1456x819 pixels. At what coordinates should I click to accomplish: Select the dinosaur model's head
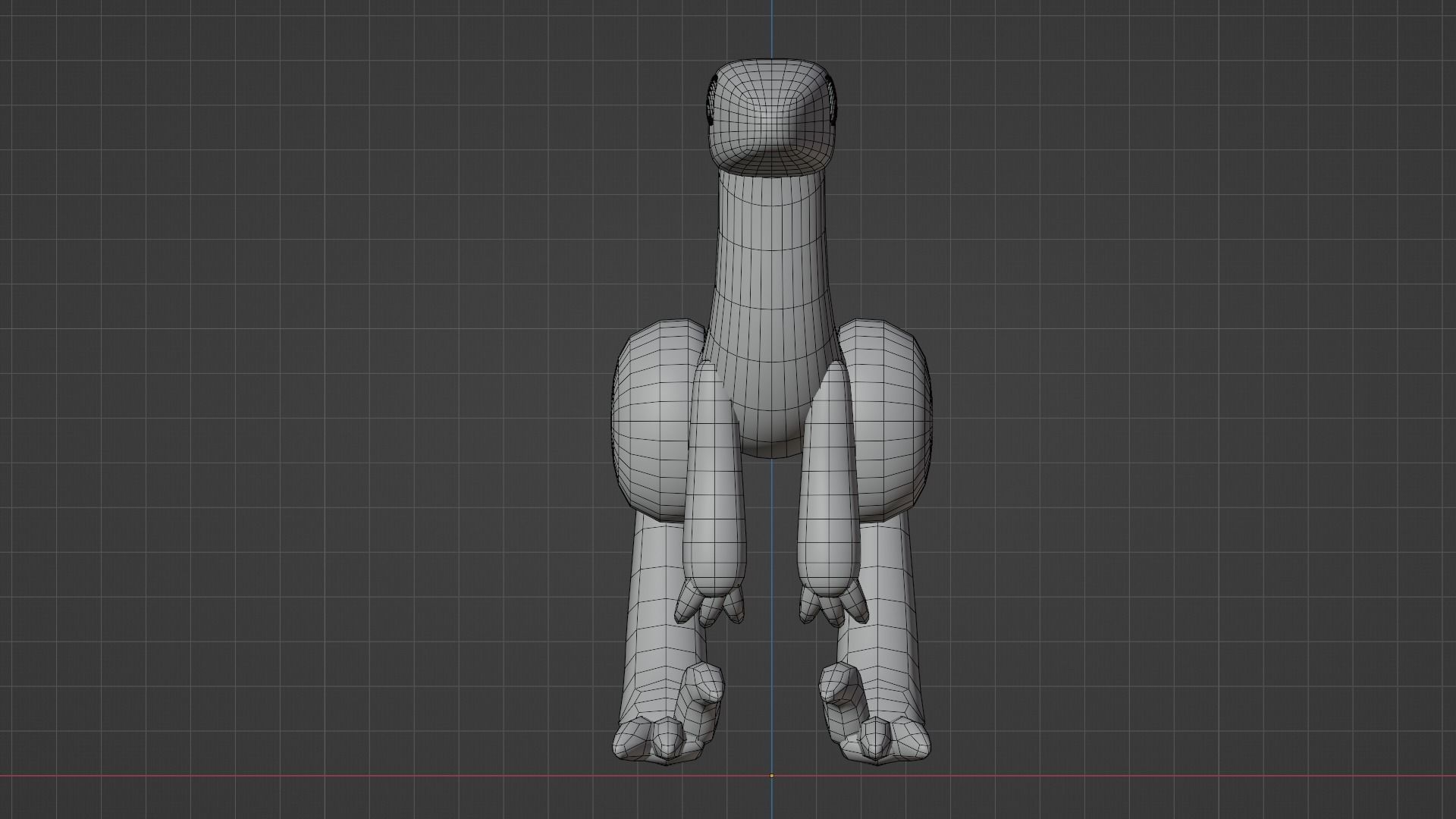coord(770,116)
